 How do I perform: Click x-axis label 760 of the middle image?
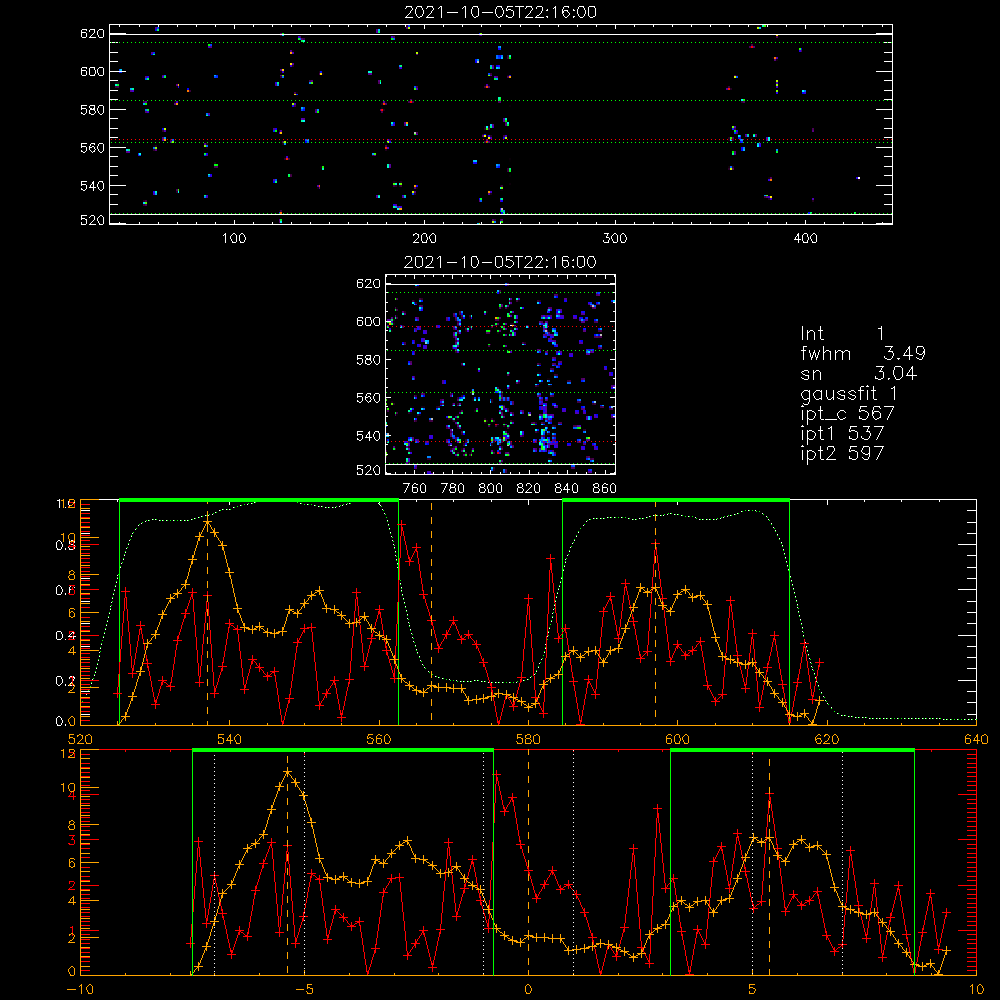click(x=415, y=489)
